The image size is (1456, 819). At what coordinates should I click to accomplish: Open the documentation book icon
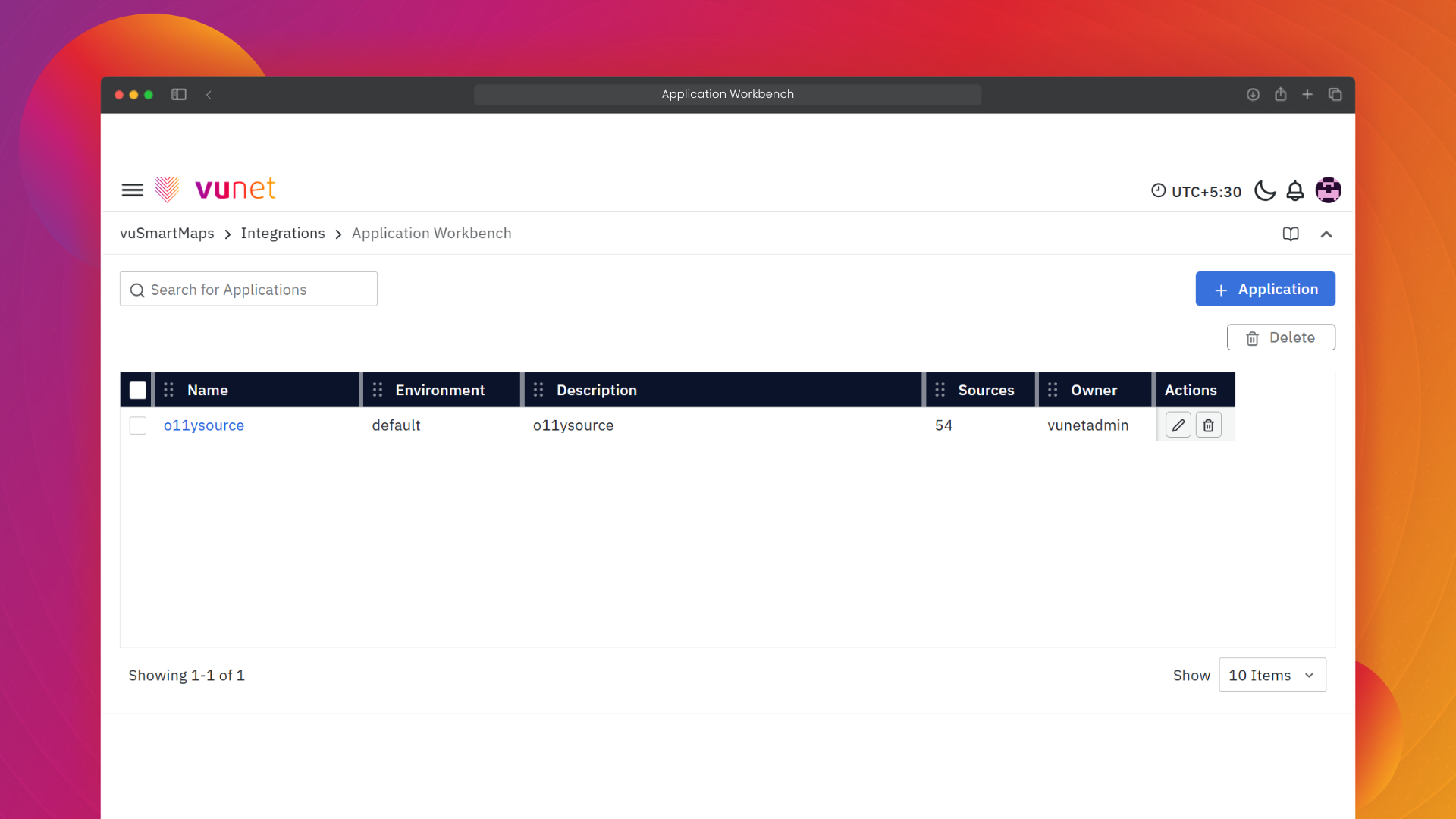(1291, 234)
